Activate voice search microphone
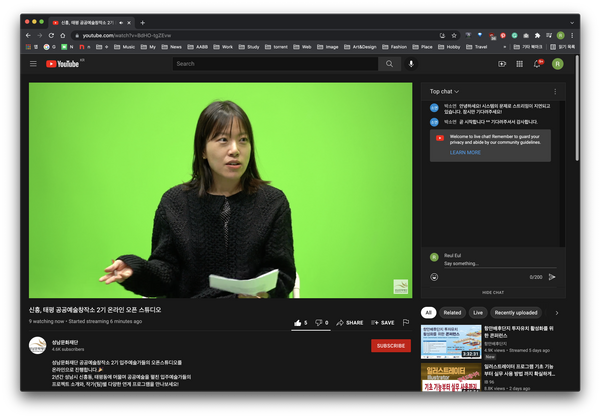 point(410,64)
